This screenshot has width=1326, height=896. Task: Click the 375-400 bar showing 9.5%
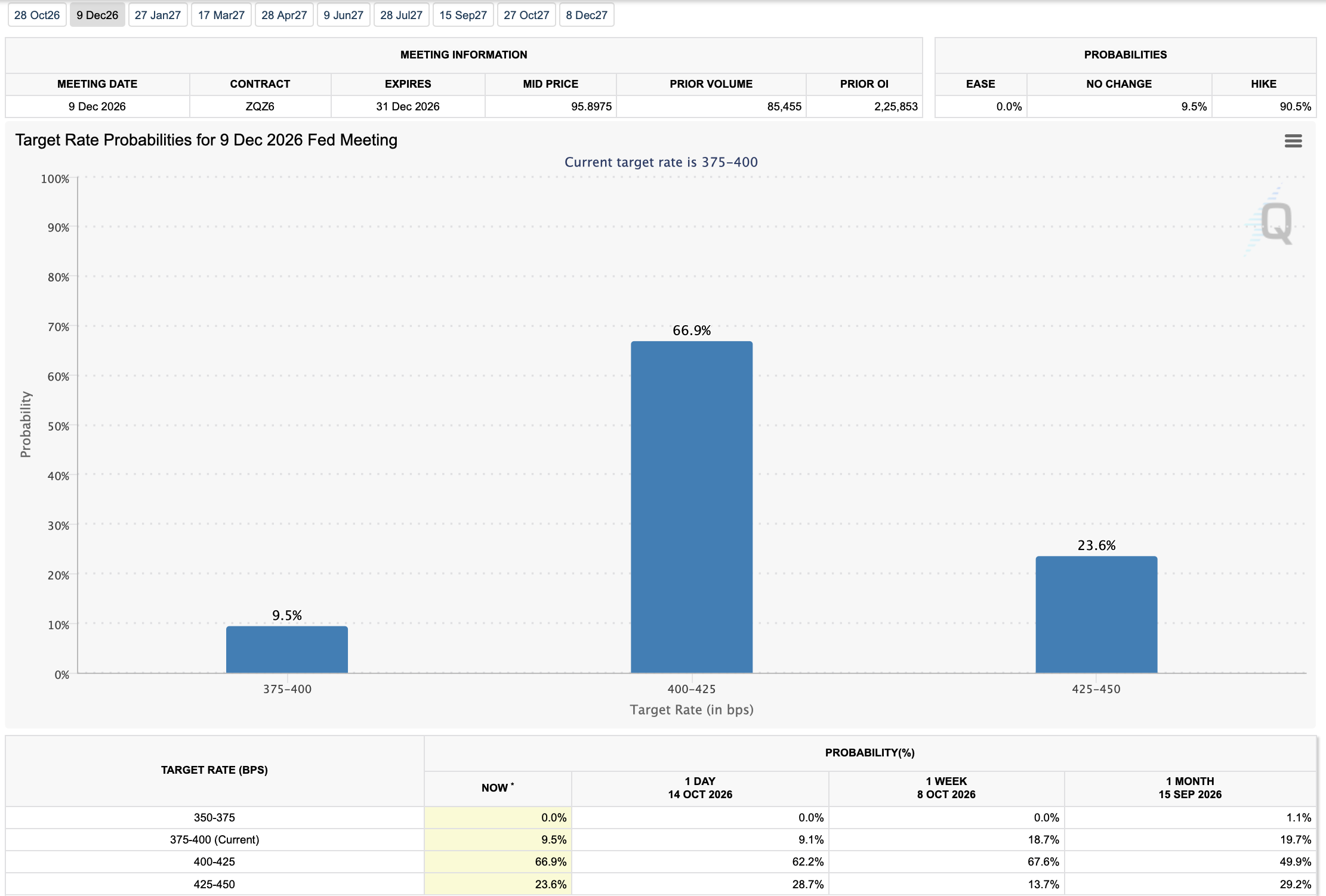287,650
